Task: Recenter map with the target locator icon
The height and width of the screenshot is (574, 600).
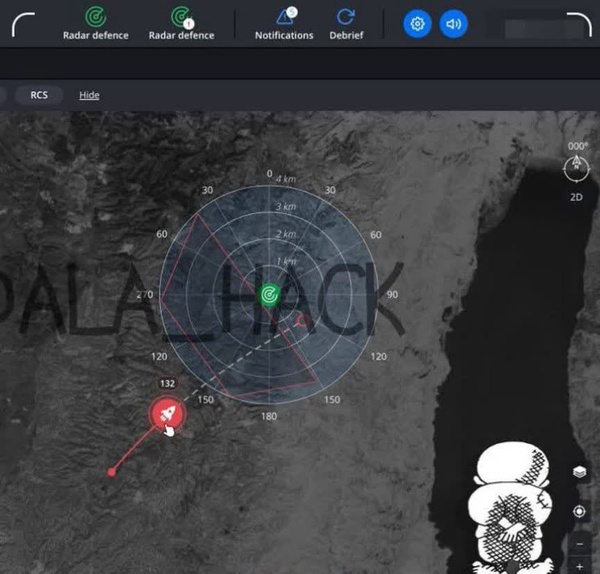Action: coord(579,511)
